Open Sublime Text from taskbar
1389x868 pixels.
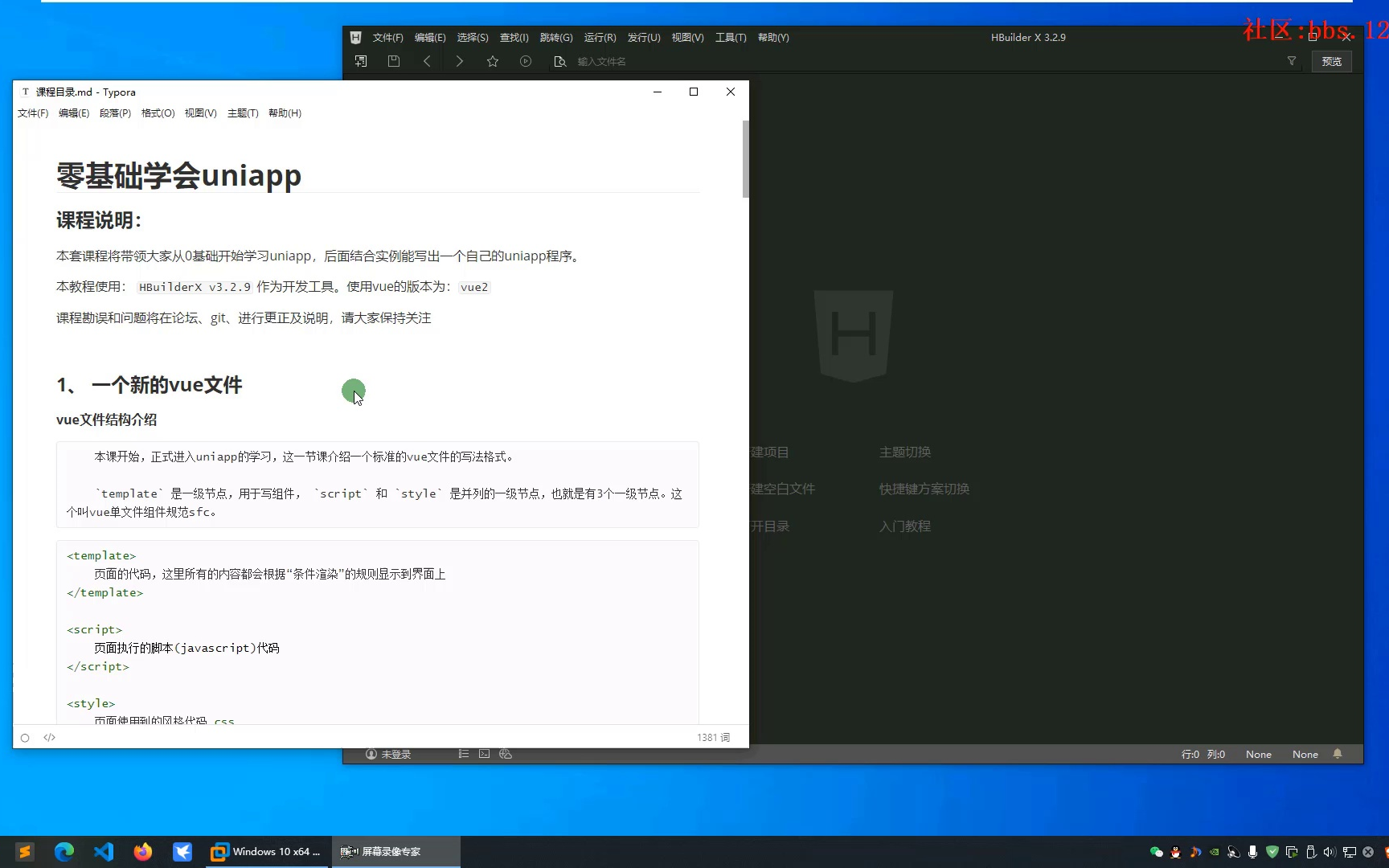coord(25,852)
